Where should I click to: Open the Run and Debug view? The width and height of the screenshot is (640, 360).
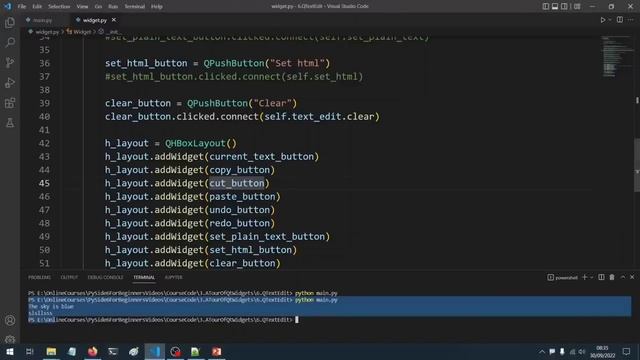coord(10,82)
